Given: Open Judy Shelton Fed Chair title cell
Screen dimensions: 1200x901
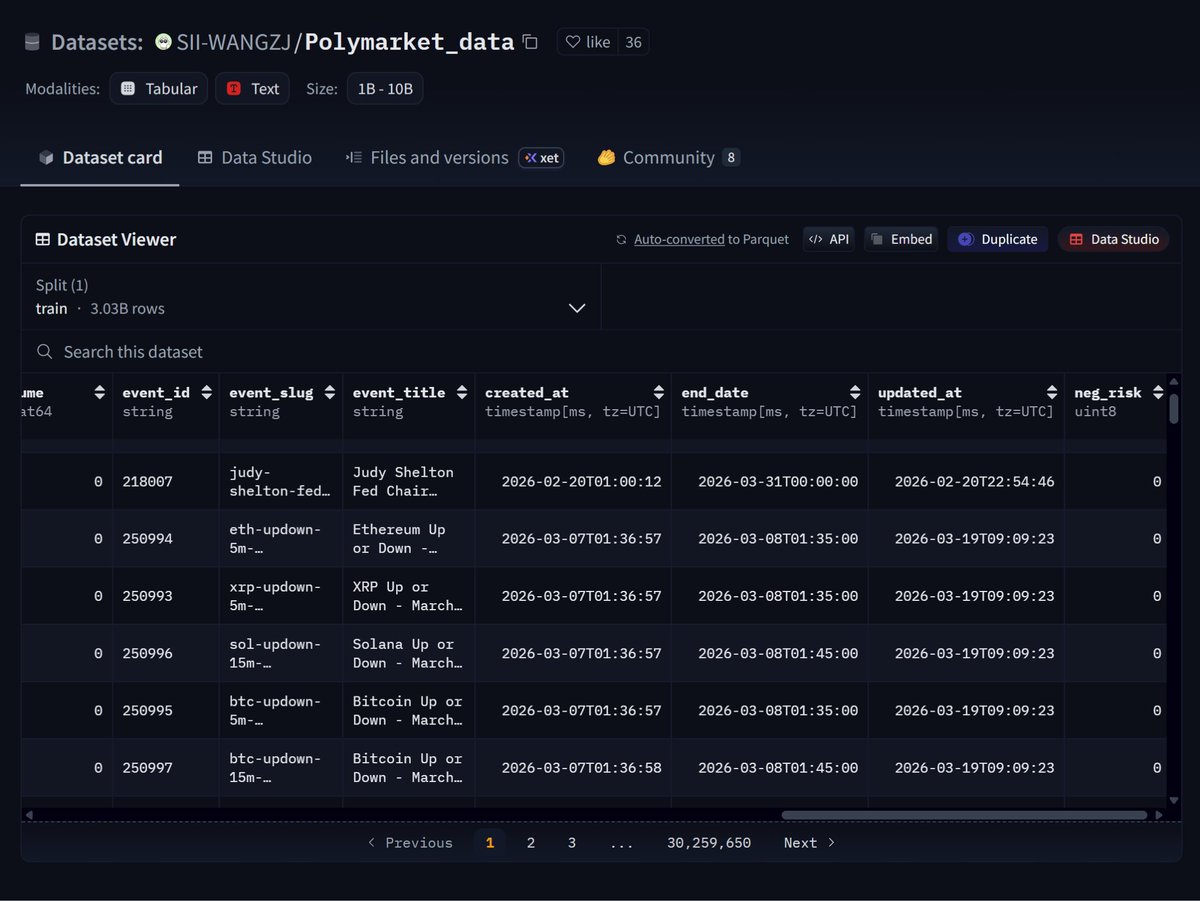Looking at the screenshot, I should tap(409, 482).
